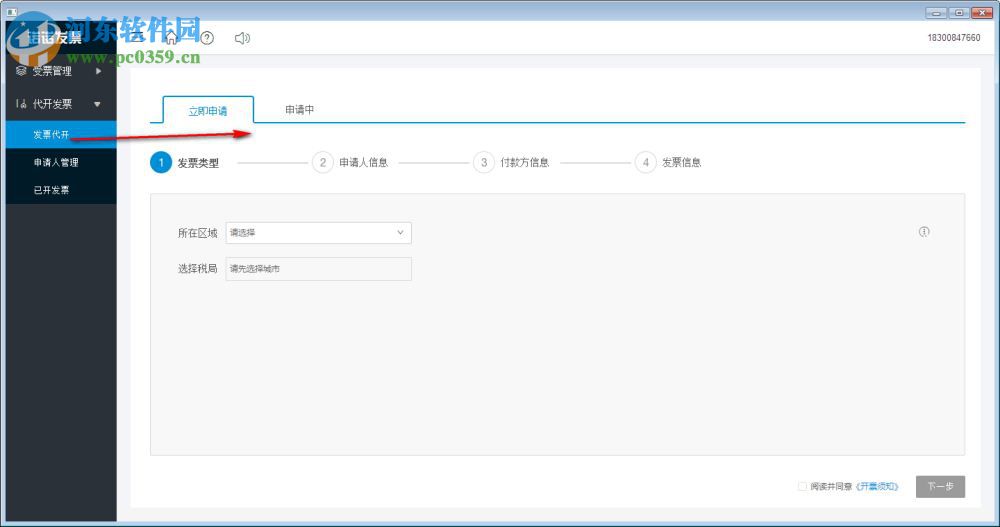Select 发票代开 in the sidebar
This screenshot has height=527, width=1000.
coord(61,135)
